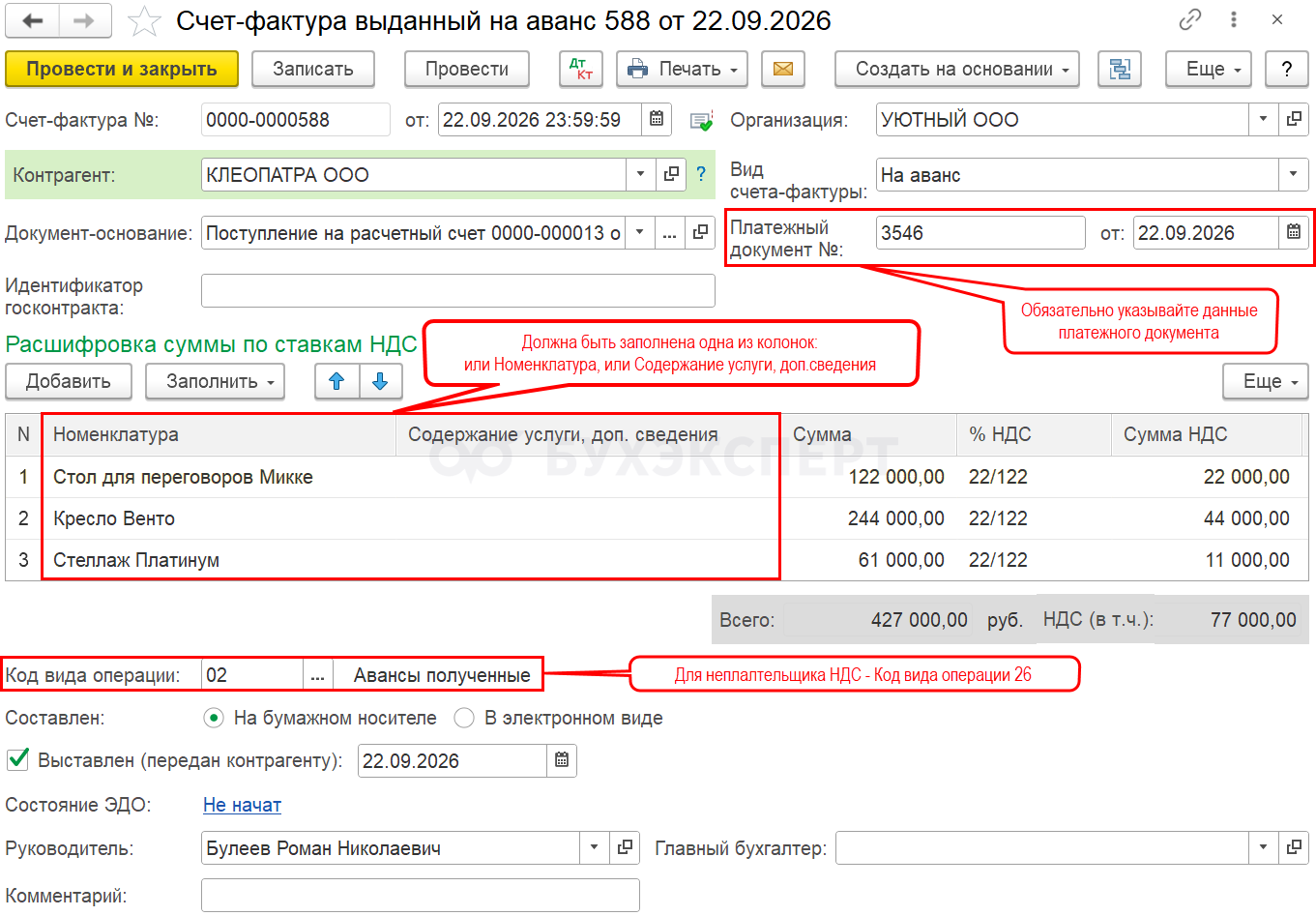Click the star icon to add to favorites

coord(144,21)
